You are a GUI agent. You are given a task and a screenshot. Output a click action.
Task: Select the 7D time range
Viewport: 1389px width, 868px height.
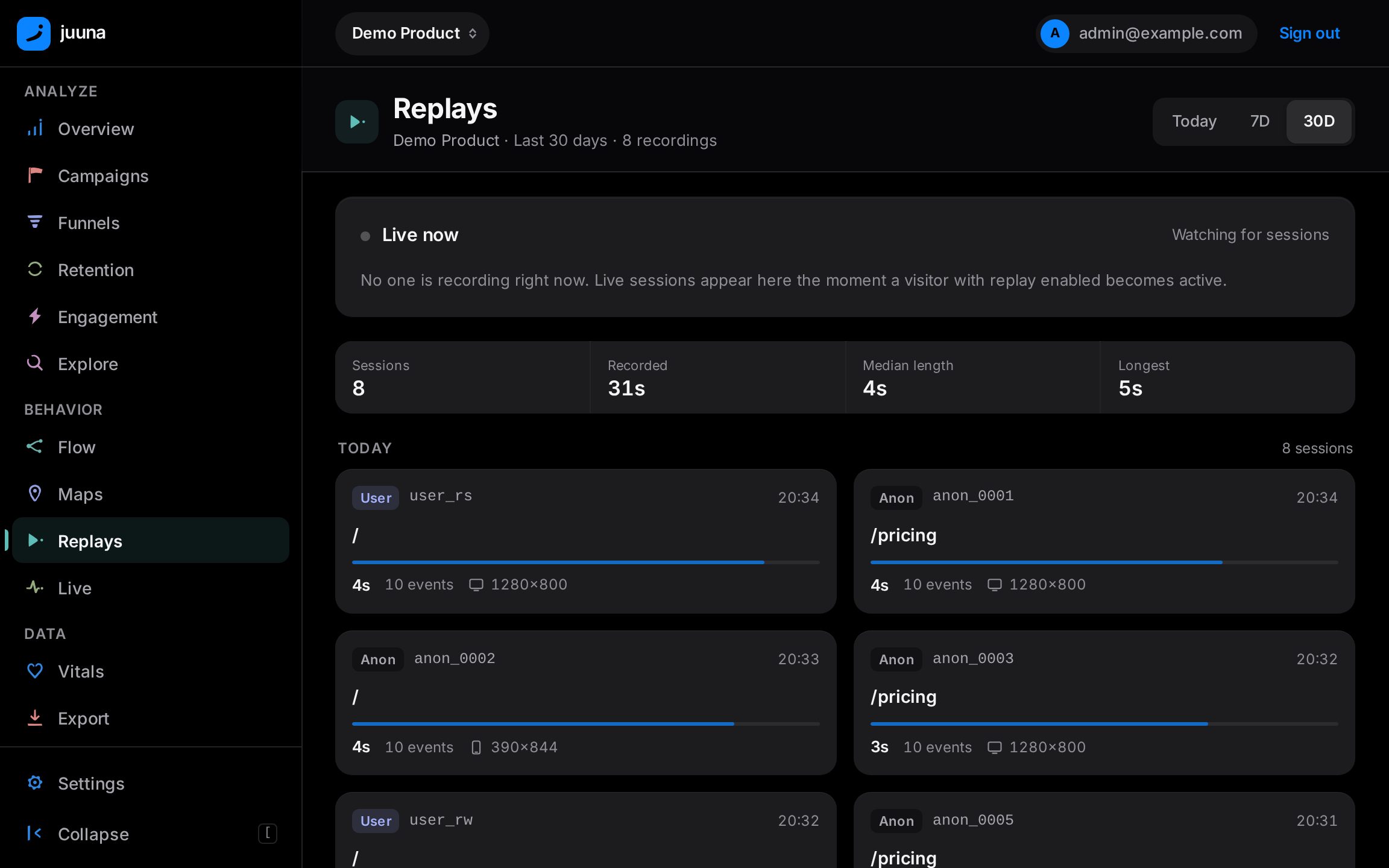pos(1260,121)
